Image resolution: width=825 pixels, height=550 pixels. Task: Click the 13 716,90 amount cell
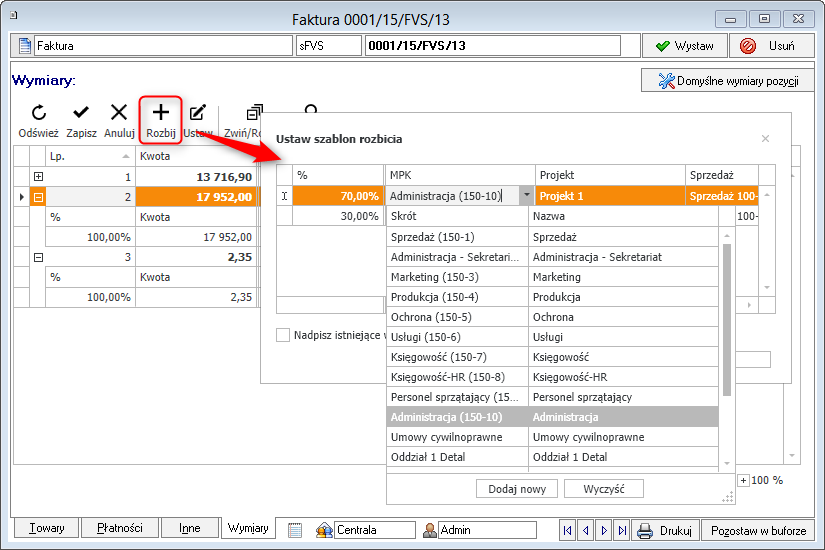(196, 177)
